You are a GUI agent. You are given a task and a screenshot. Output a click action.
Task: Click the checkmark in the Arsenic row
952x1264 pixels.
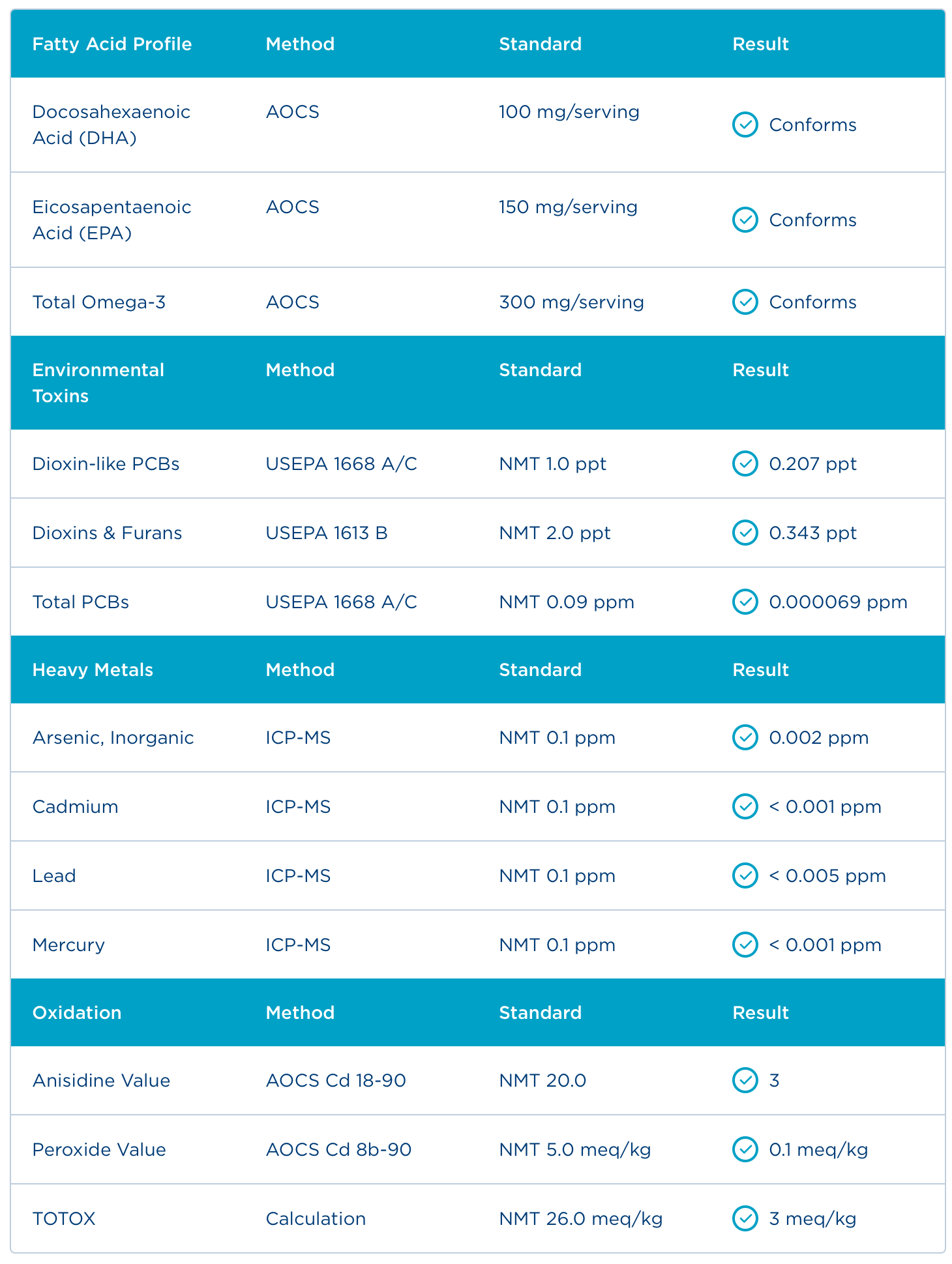pos(745,737)
